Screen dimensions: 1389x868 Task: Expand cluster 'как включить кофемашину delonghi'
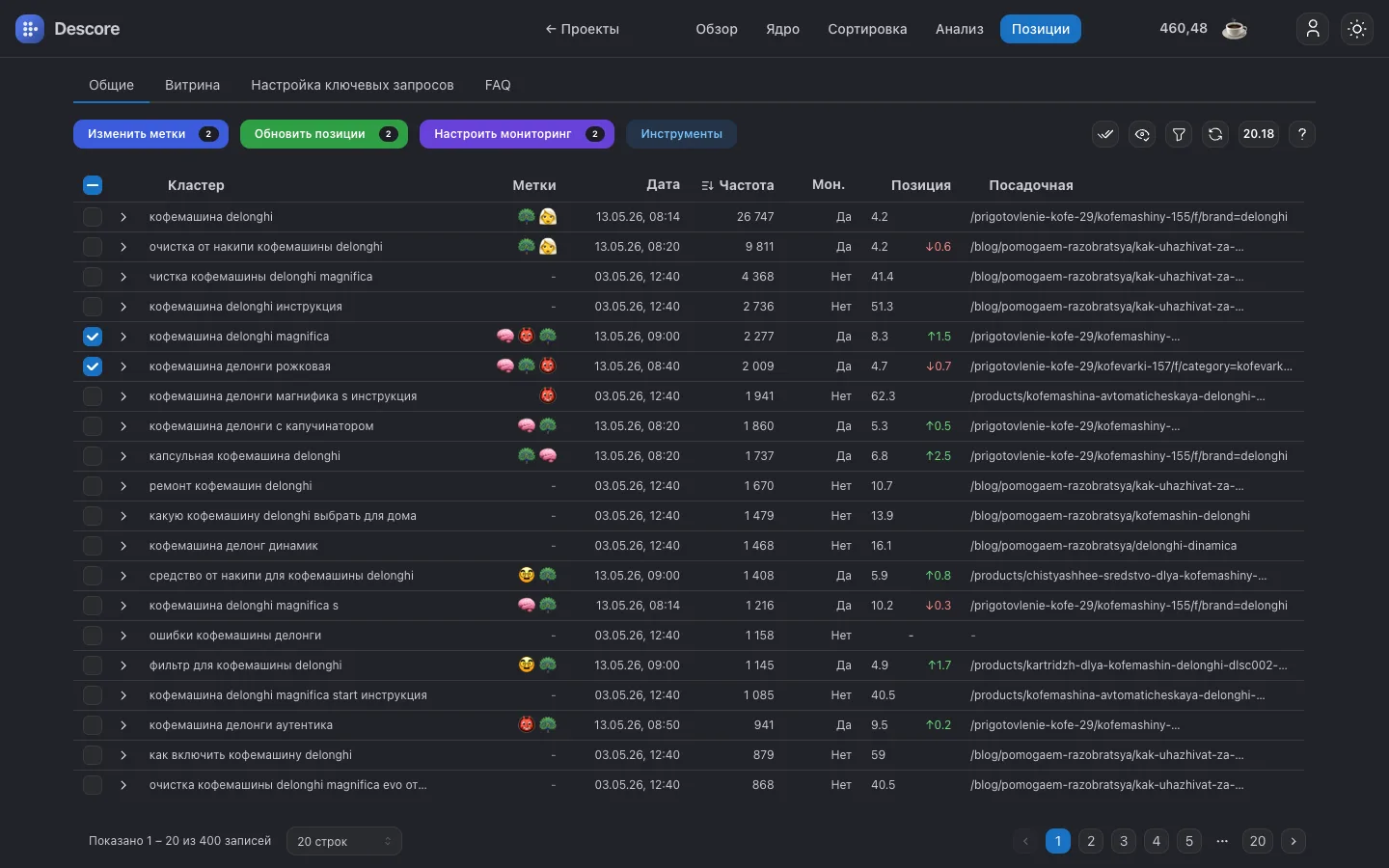123,755
